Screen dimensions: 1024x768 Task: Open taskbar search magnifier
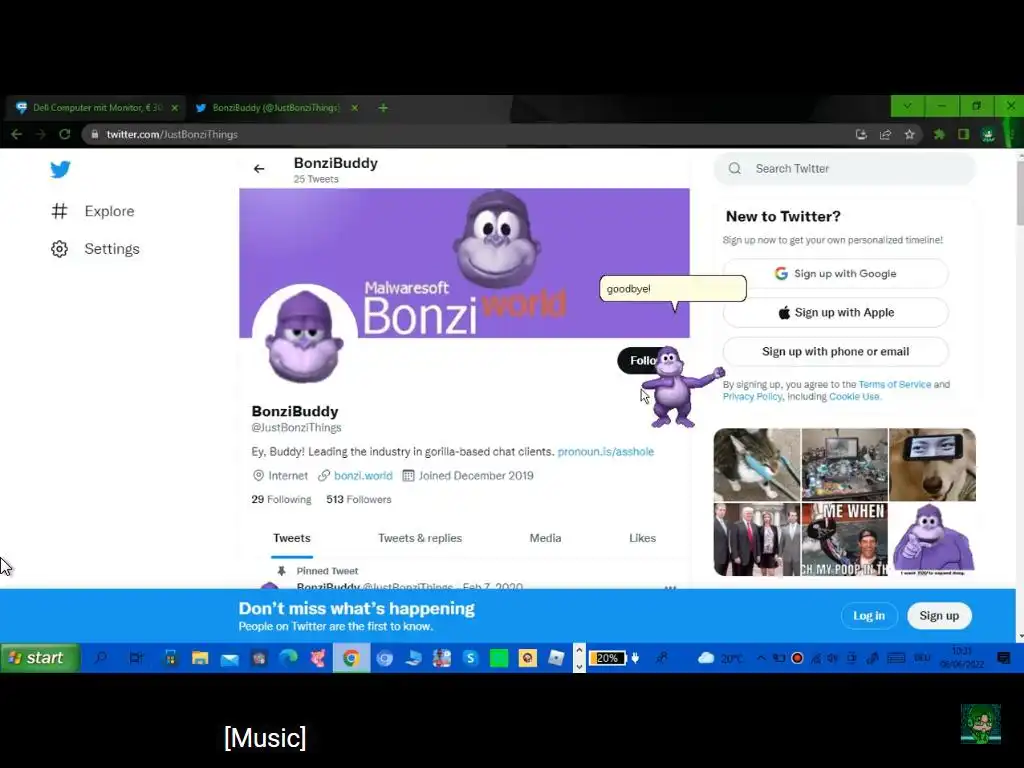click(x=101, y=658)
